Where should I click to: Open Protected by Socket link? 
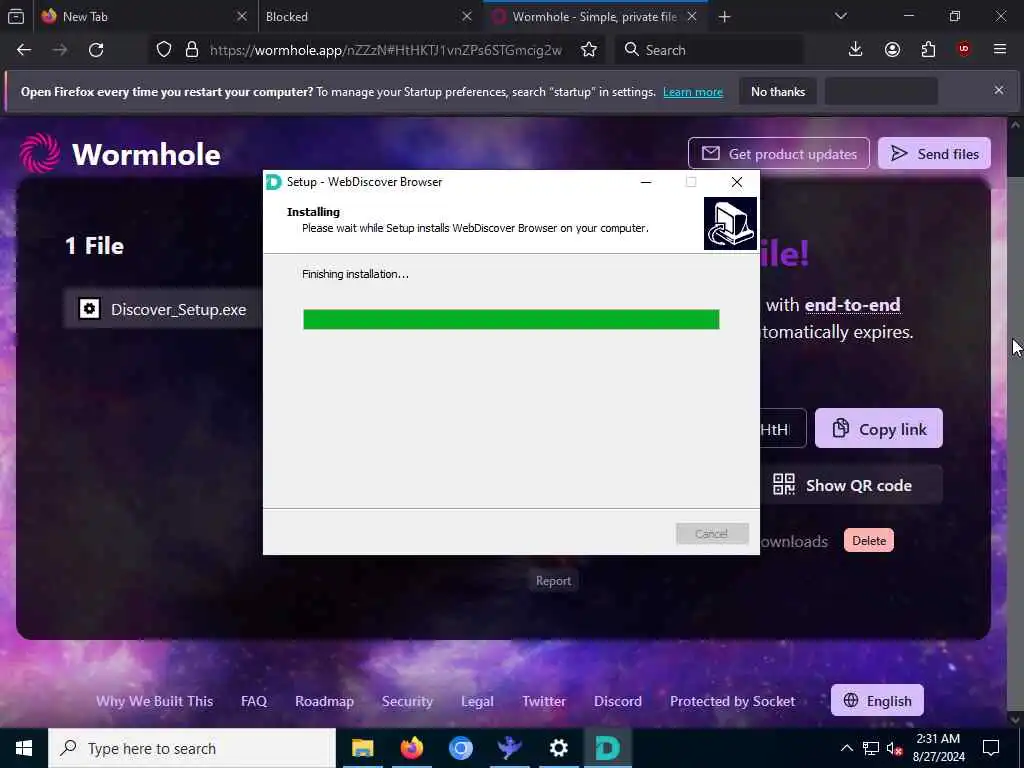tap(732, 701)
